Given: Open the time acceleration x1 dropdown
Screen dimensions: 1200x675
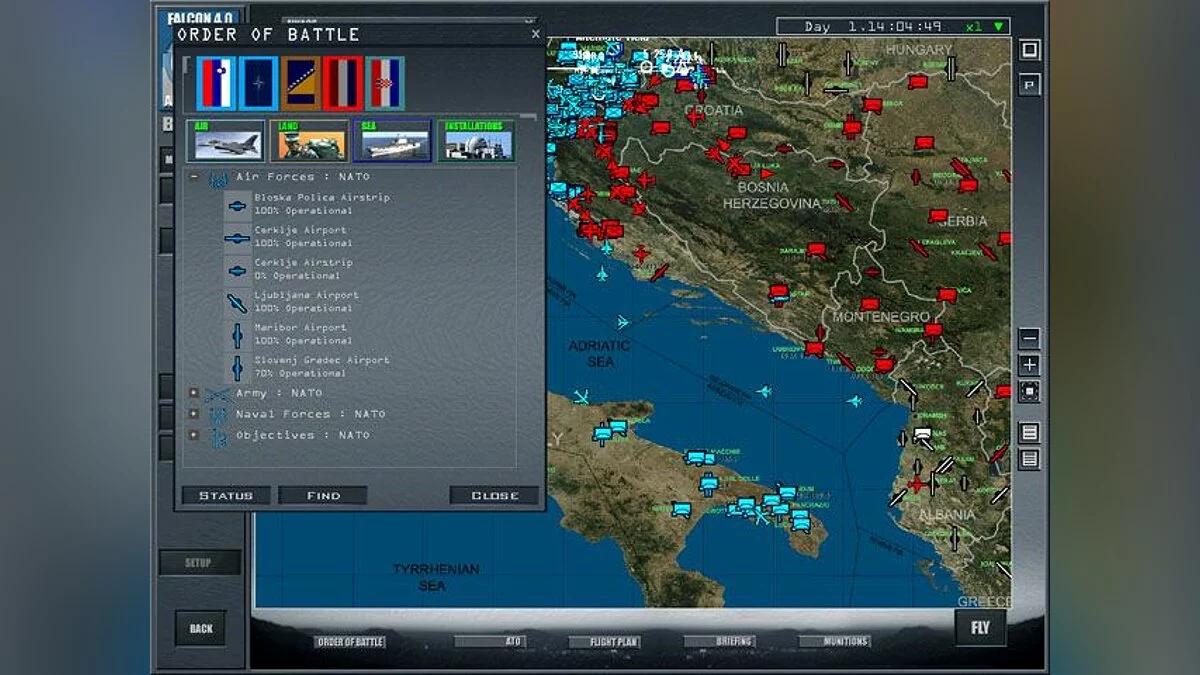Looking at the screenshot, I should coord(987,27).
